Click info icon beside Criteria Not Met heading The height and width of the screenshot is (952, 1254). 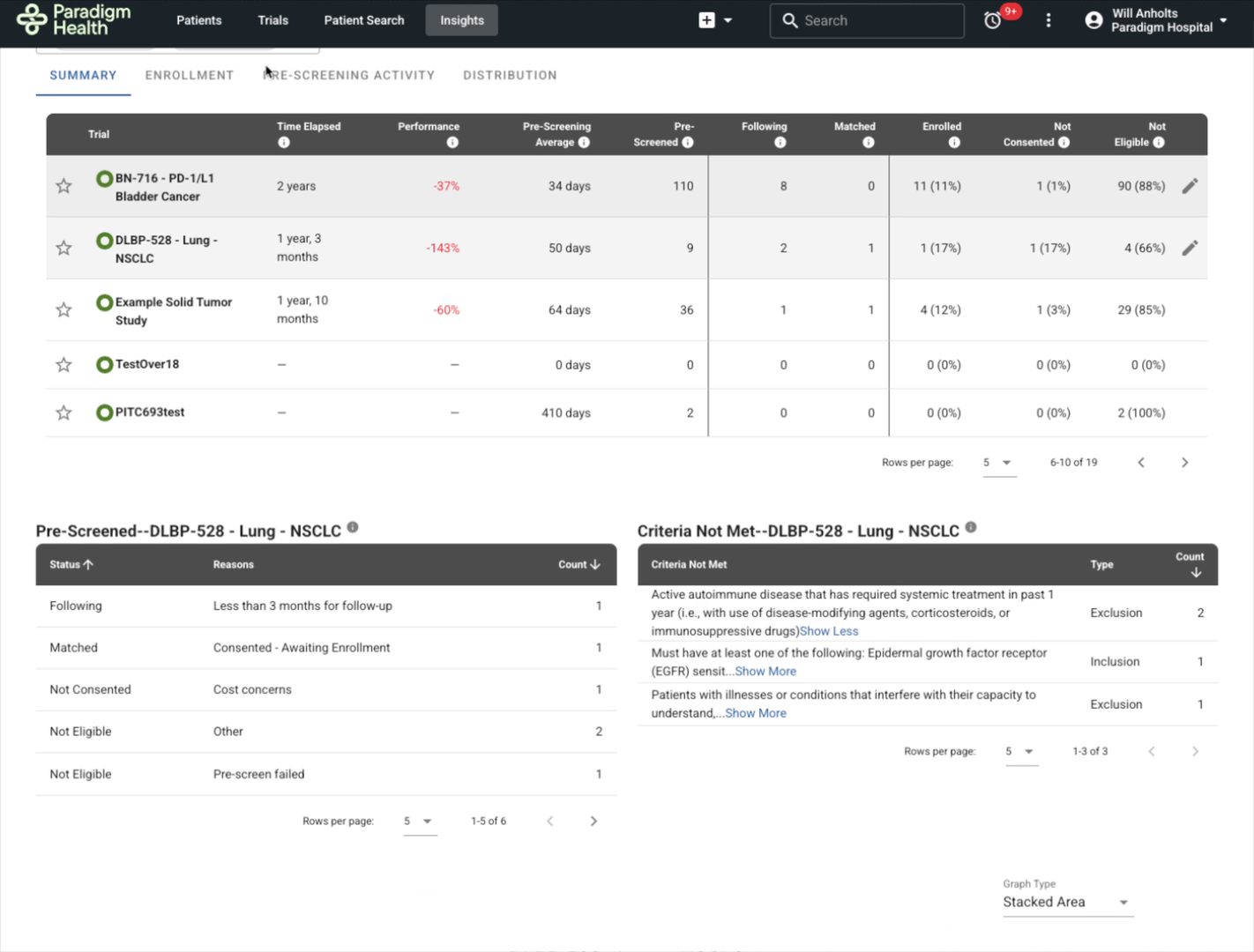[971, 527]
